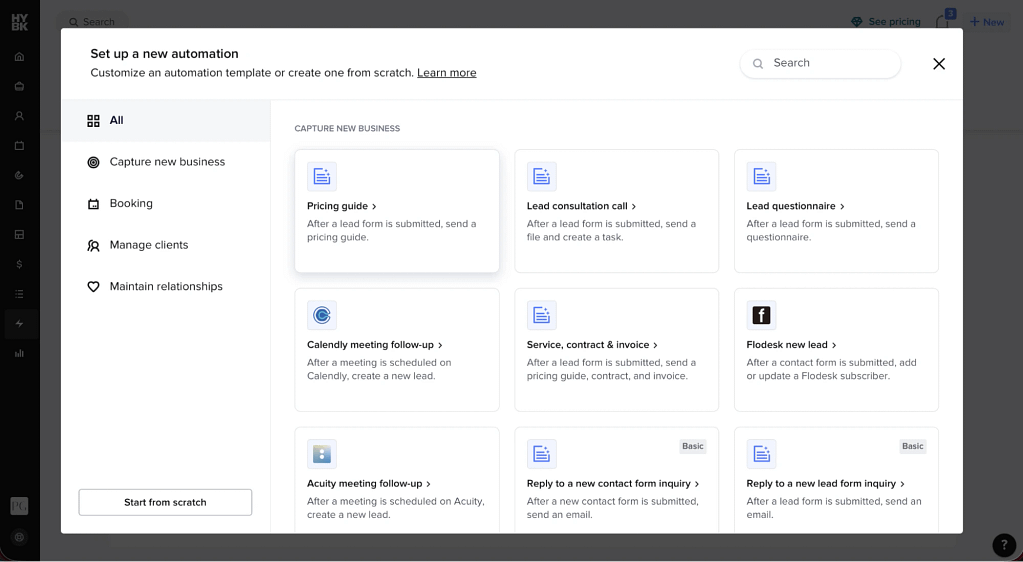
Task: Open the bar chart reports sidebar icon
Action: pos(20,353)
